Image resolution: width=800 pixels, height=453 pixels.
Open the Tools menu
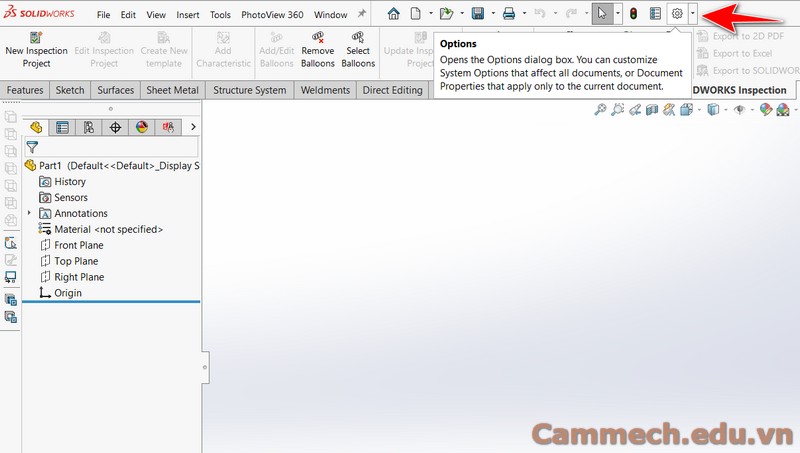220,15
